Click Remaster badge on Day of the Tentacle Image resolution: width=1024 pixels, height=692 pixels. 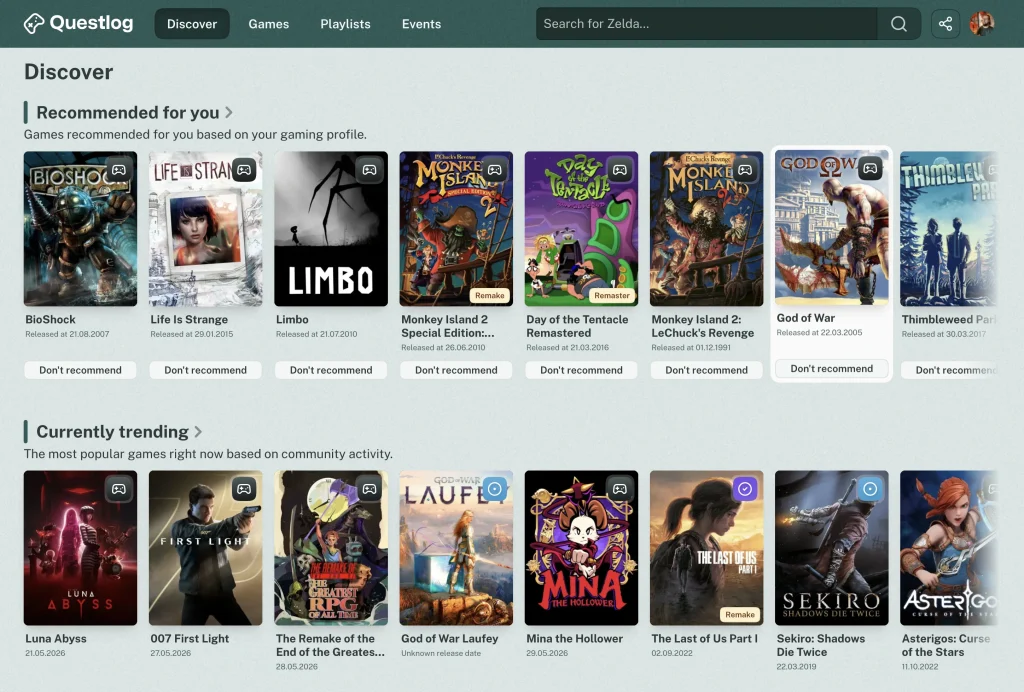(x=612, y=296)
